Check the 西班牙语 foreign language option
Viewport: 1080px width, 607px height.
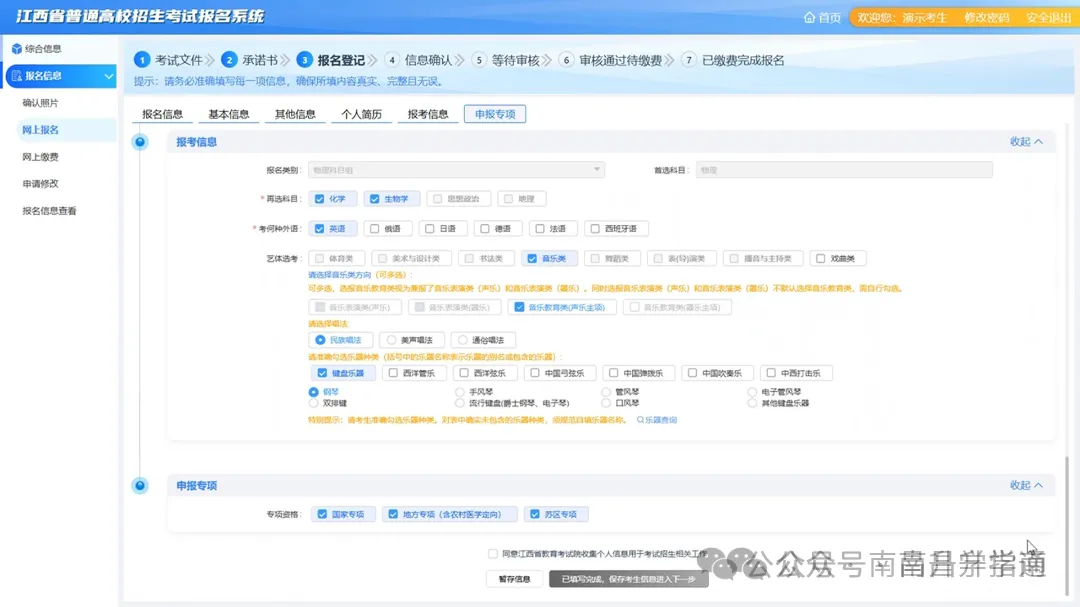click(x=595, y=229)
